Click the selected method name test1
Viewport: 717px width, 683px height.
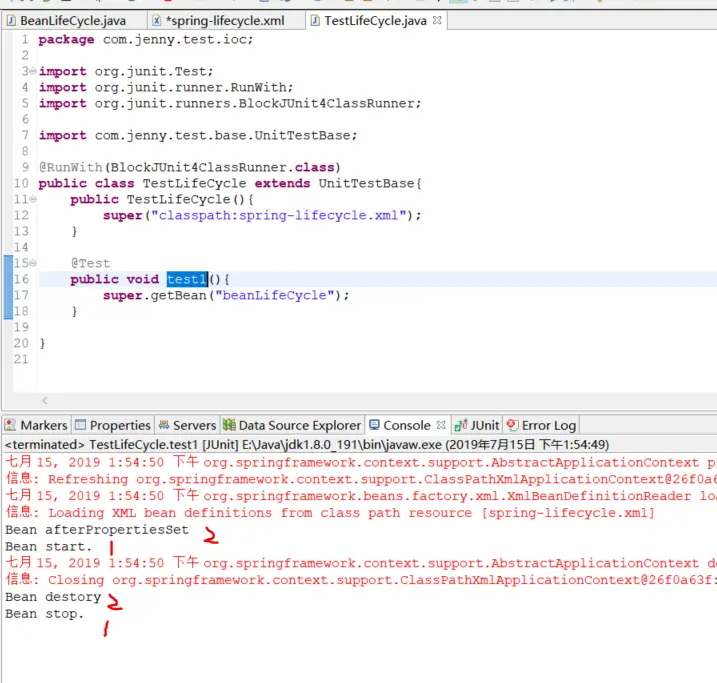tap(187, 279)
